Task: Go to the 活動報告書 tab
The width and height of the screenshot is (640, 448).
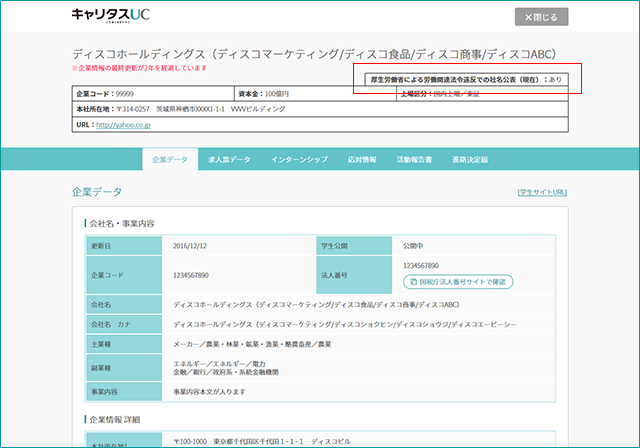Action: [414, 160]
